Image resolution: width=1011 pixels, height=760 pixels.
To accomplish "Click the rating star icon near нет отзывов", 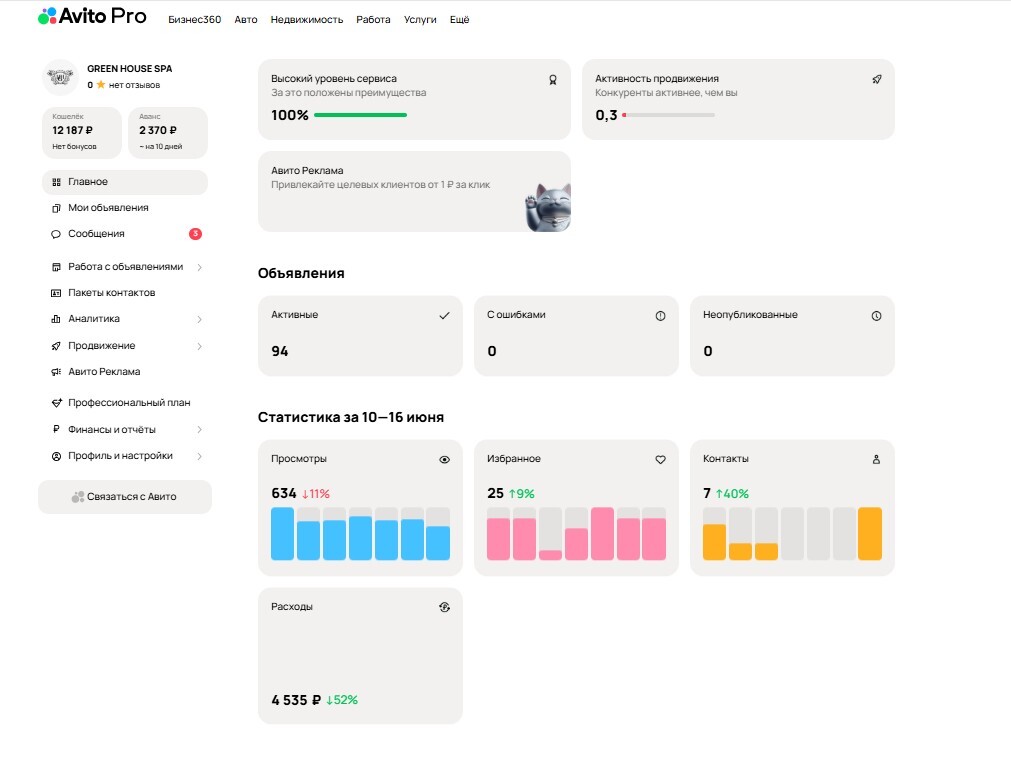I will tap(101, 84).
